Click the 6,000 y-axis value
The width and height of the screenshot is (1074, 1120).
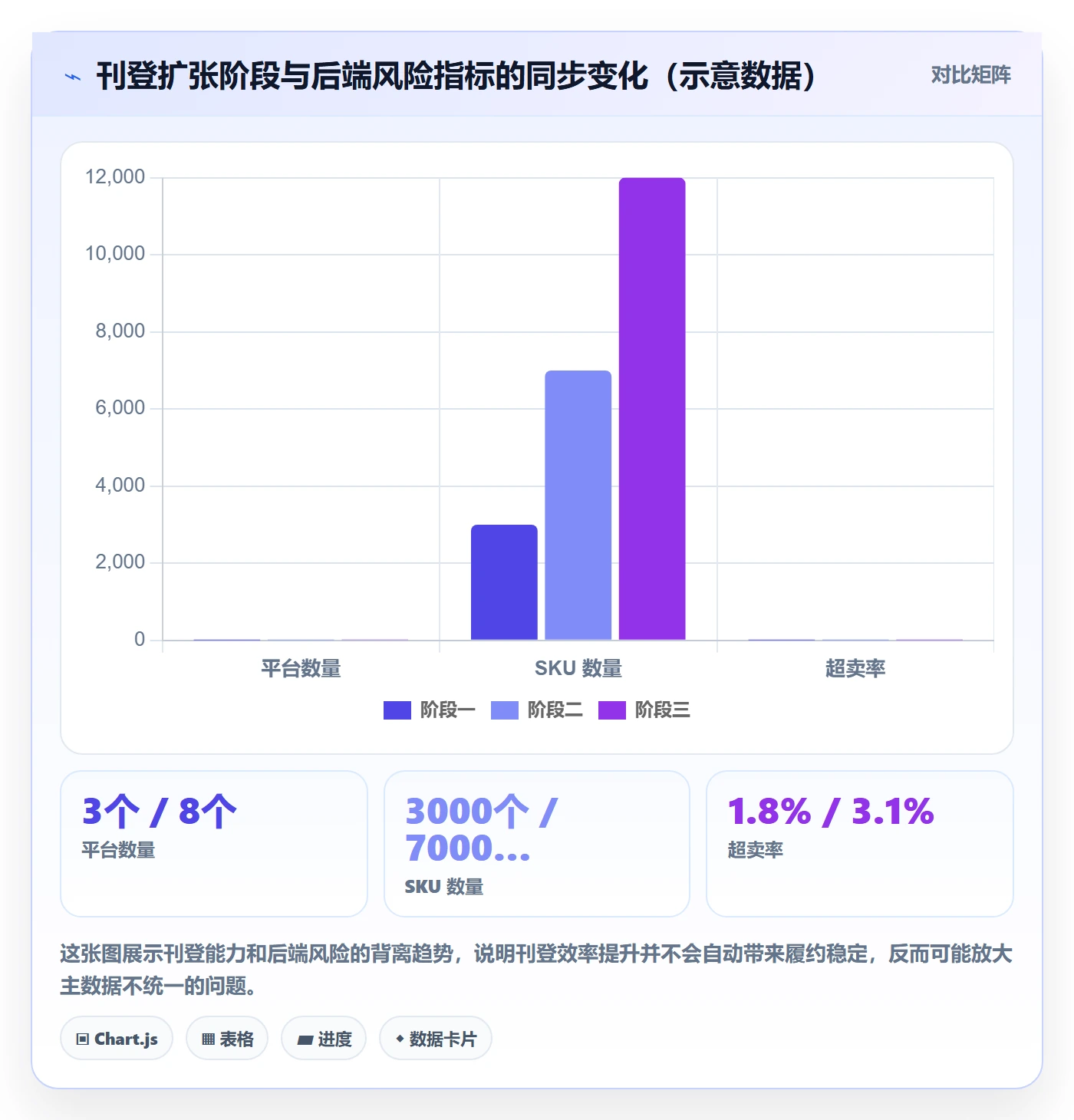[120, 408]
